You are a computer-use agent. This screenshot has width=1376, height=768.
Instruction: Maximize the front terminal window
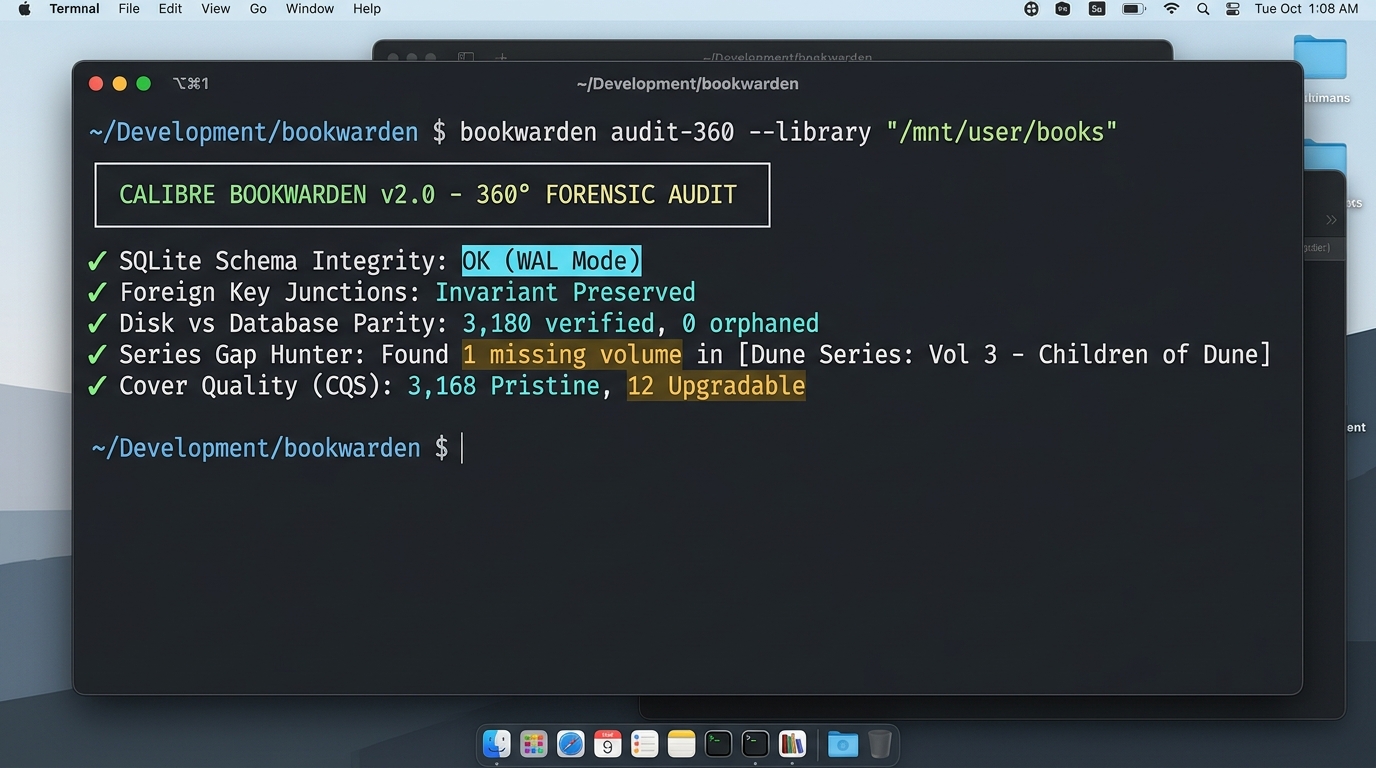[x=143, y=84]
